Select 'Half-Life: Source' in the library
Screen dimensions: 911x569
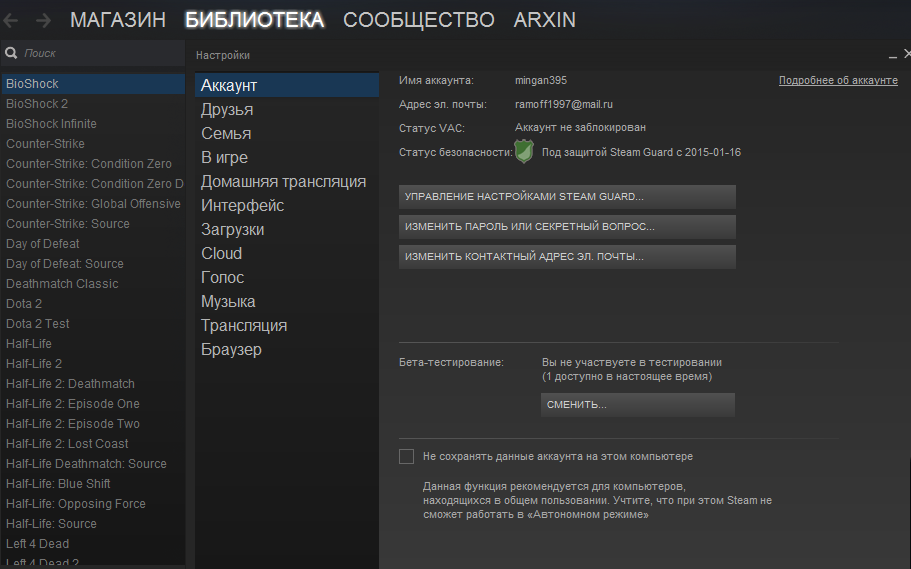93,524
